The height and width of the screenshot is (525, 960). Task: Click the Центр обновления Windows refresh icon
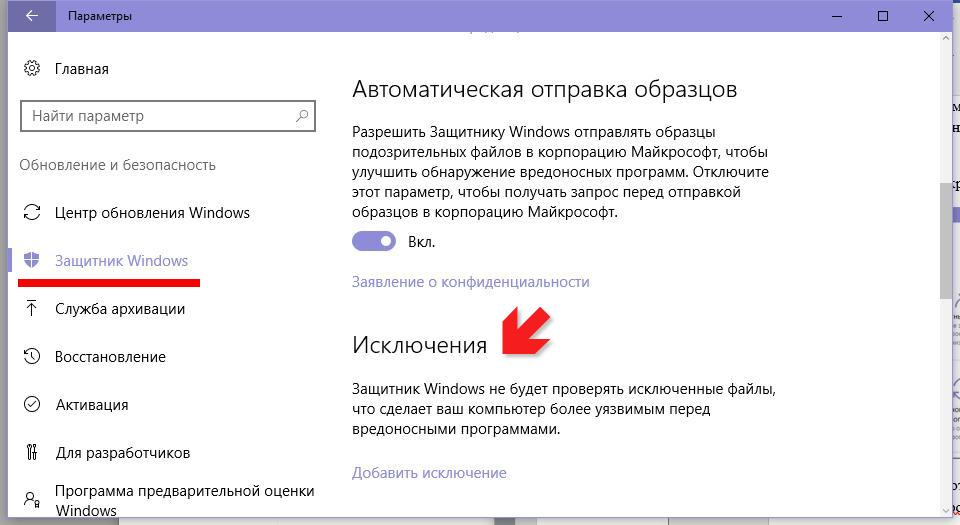[x=32, y=212]
